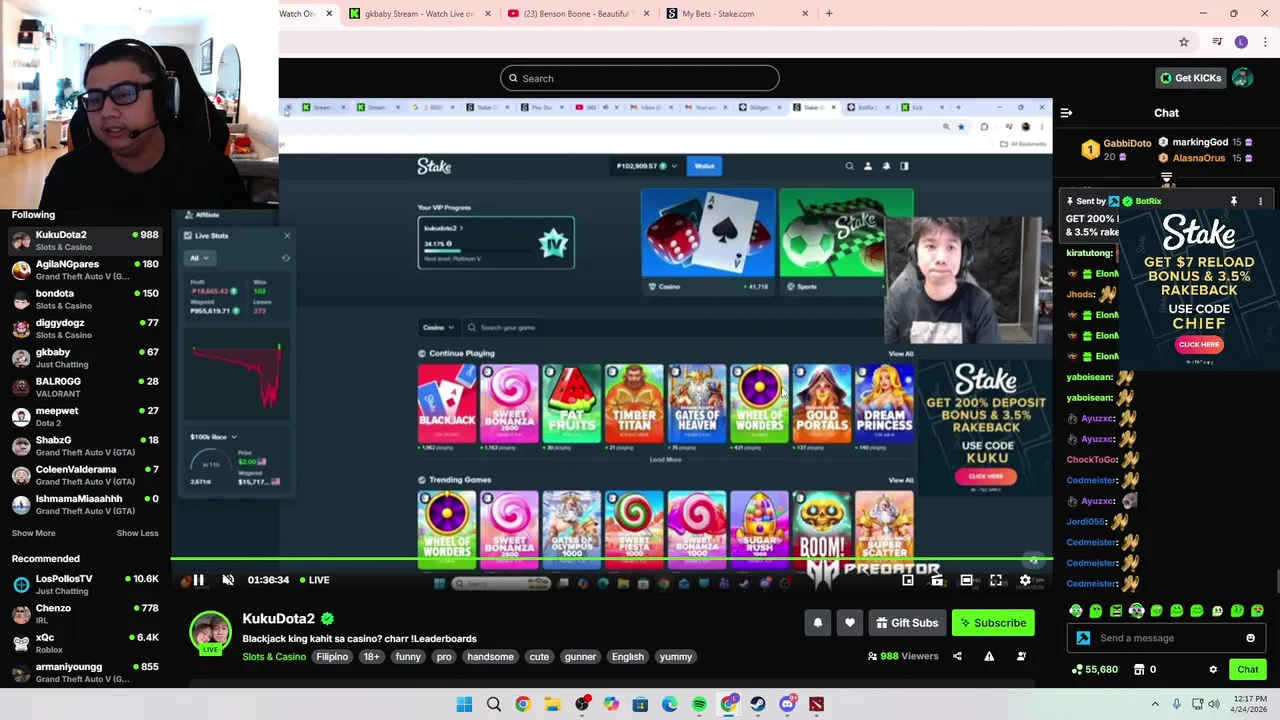Open the pinned message options menu
The image size is (1280, 720).
(x=1260, y=201)
